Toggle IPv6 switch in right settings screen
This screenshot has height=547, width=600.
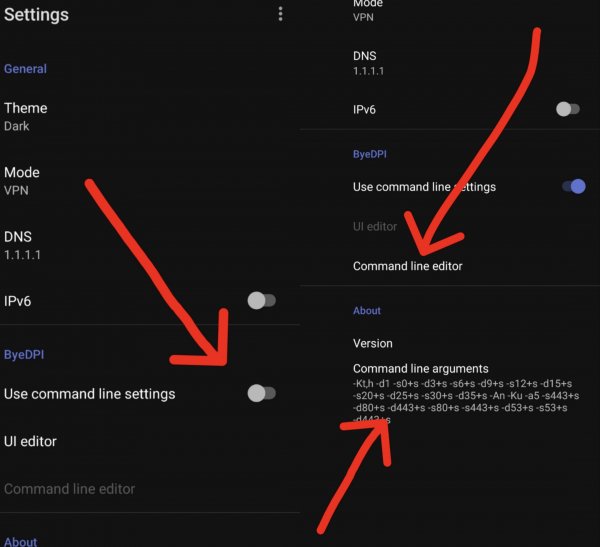coord(568,109)
